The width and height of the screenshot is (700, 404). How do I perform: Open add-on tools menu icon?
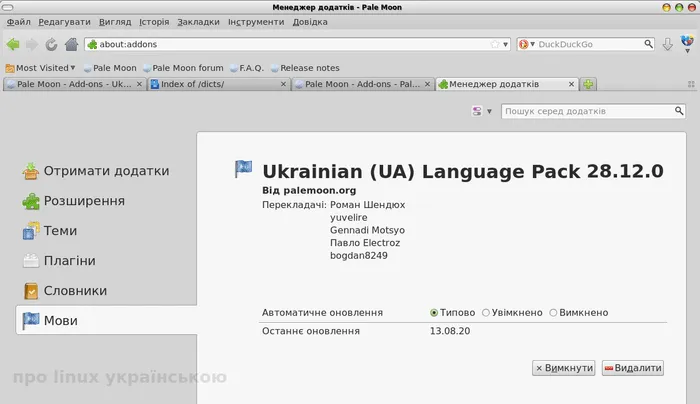tap(477, 111)
